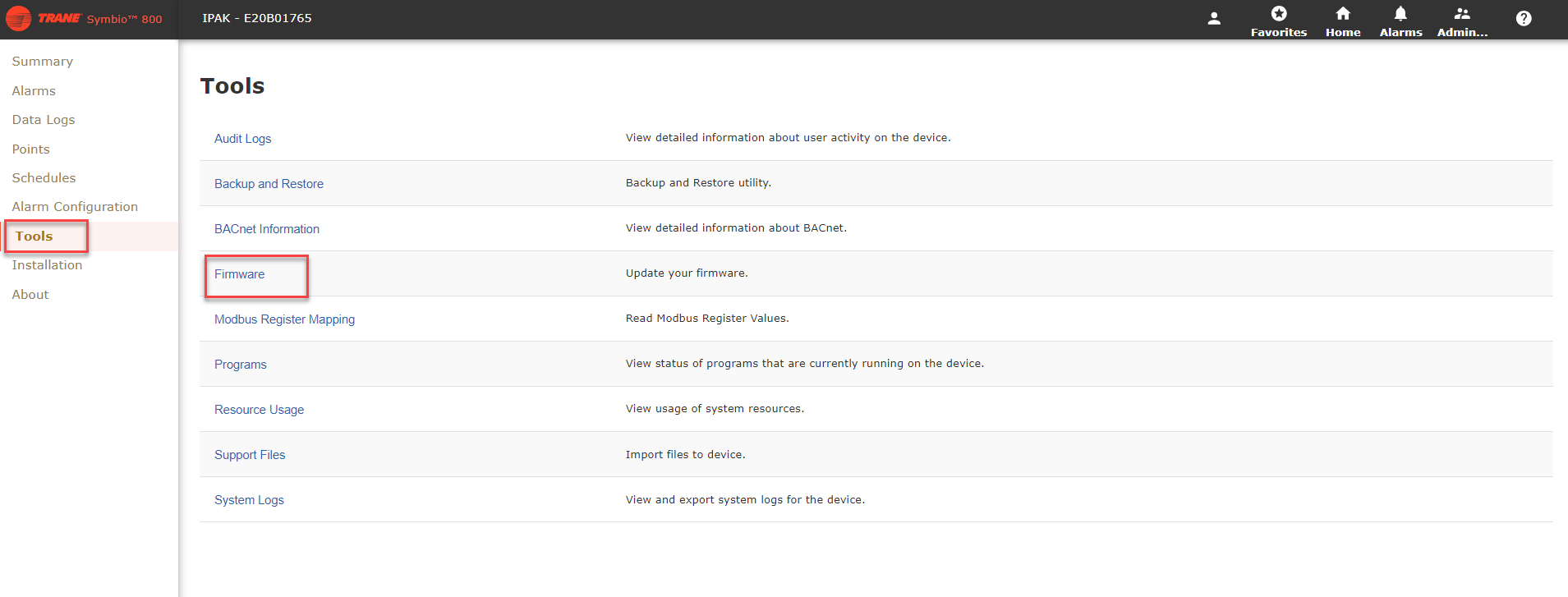Open the Firmware link
This screenshot has width=1568, height=597.
click(240, 274)
